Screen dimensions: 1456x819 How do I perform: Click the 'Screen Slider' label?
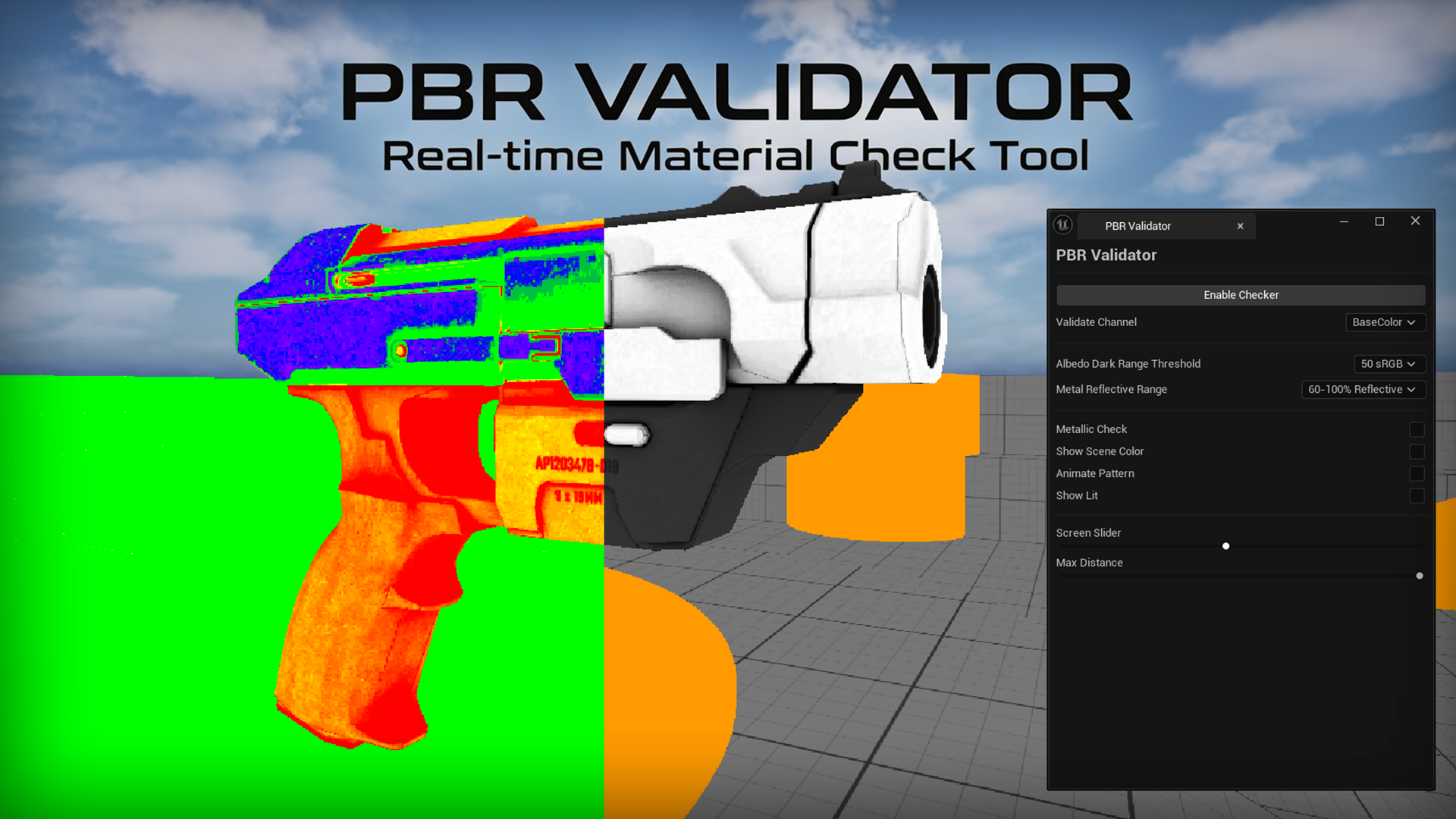coord(1088,533)
